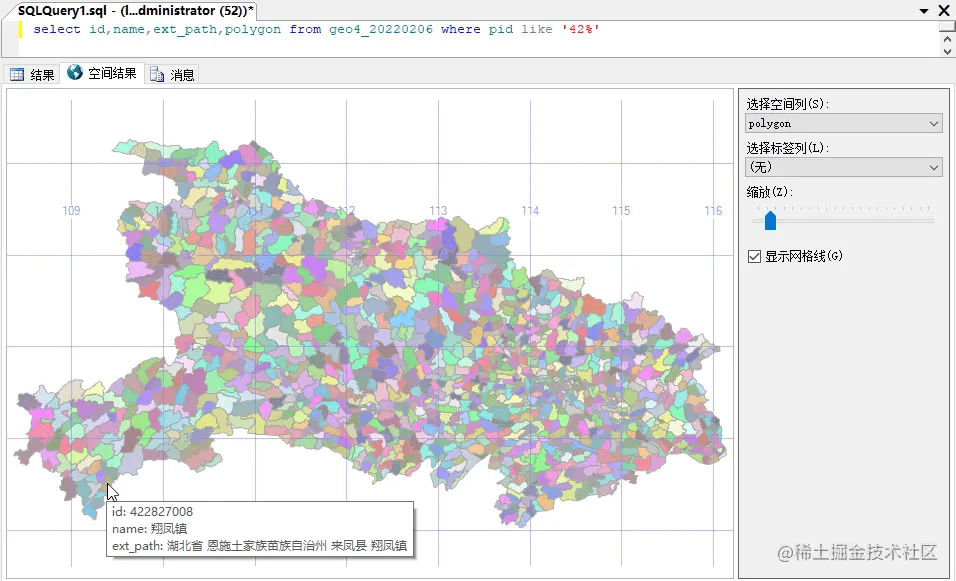Viewport: 956px width, 581px height.
Task: Click the SQLQuery1.sql document tab
Action: pos(135,10)
